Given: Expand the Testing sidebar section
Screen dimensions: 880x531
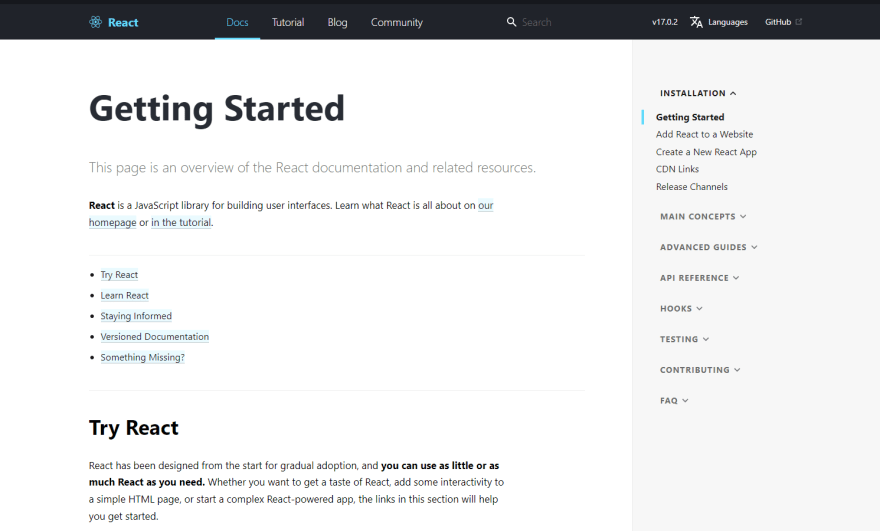Looking at the screenshot, I should pos(684,339).
